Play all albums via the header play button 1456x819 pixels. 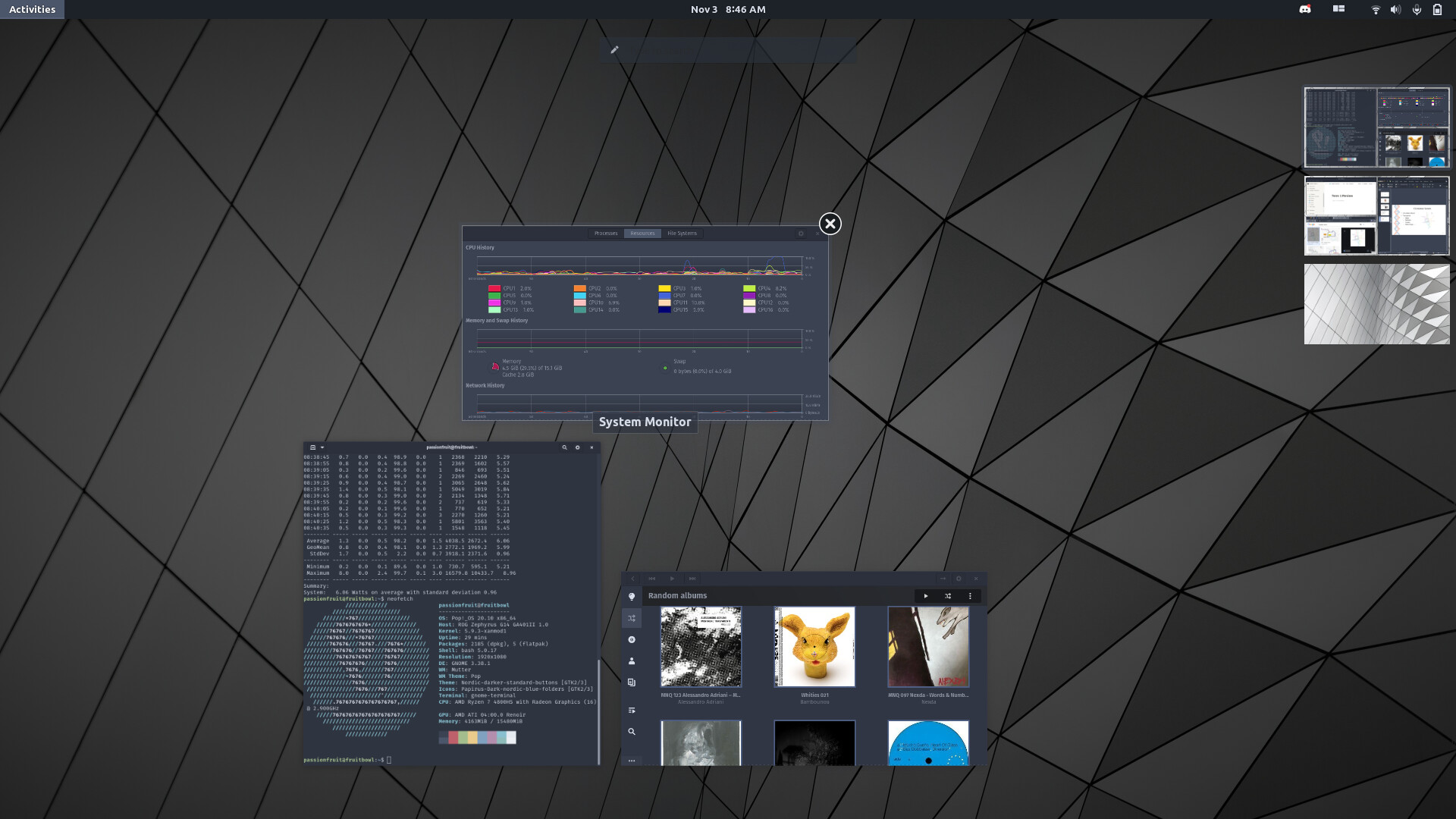[x=926, y=596]
